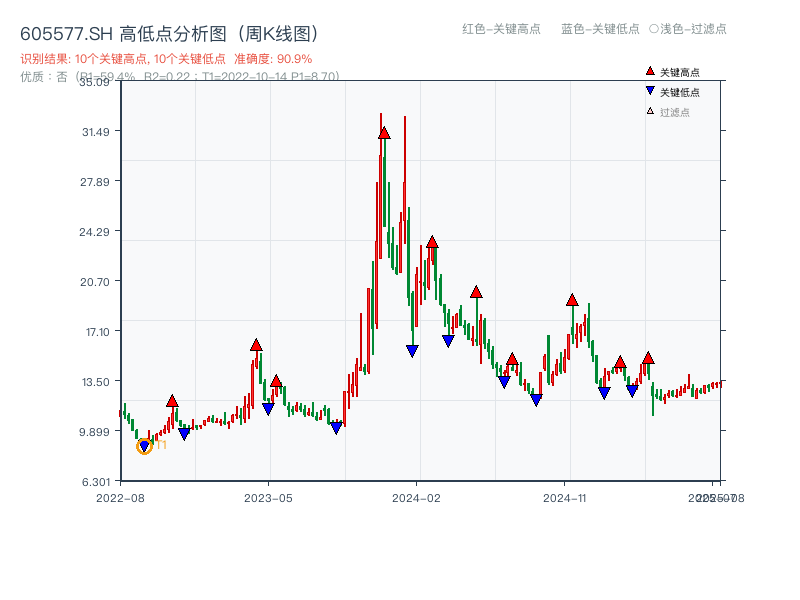Click the orange circled T1 annotation point
Image resolution: width=800 pixels, height=600 pixels.
pos(143,447)
